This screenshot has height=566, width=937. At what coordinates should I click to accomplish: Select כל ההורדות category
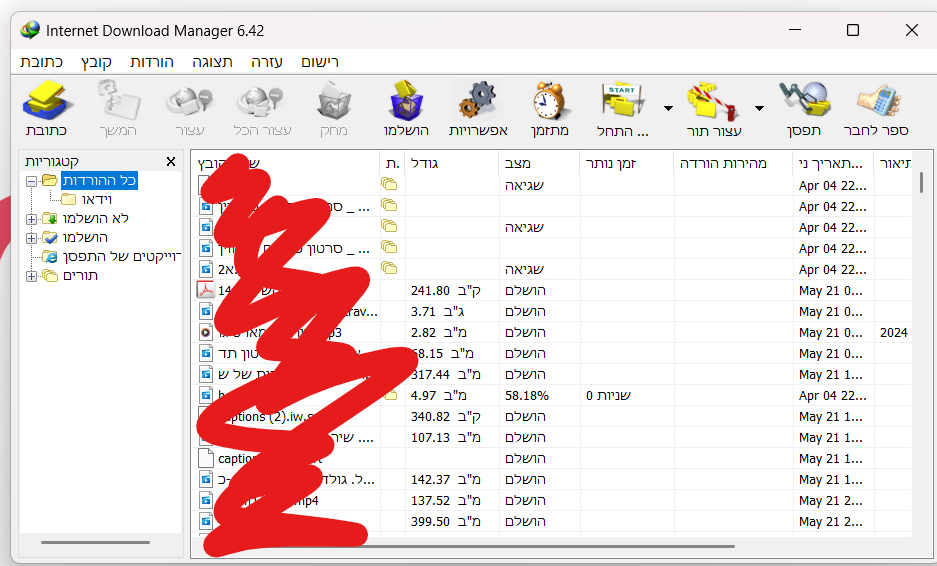(x=99, y=180)
